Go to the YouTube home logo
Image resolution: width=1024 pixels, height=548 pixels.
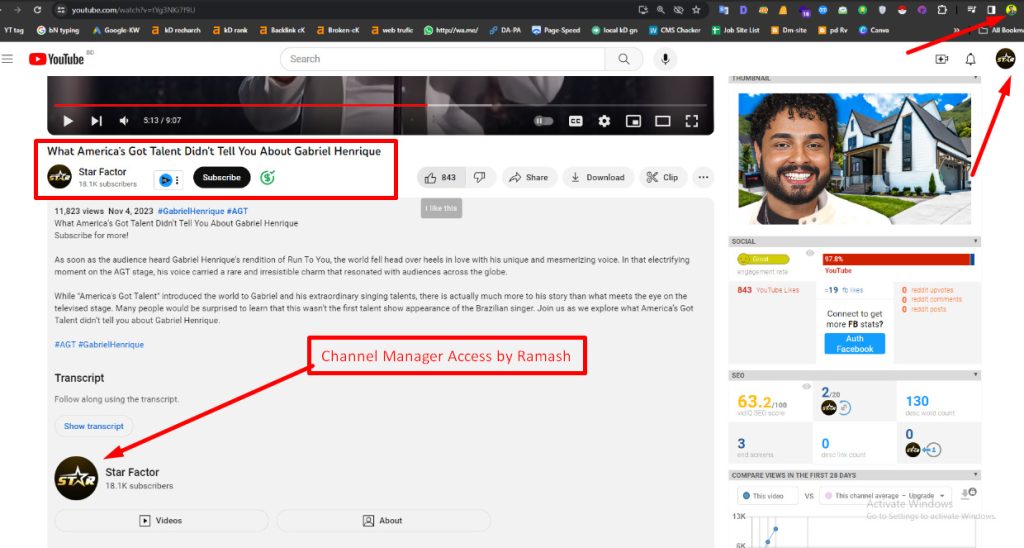57,59
